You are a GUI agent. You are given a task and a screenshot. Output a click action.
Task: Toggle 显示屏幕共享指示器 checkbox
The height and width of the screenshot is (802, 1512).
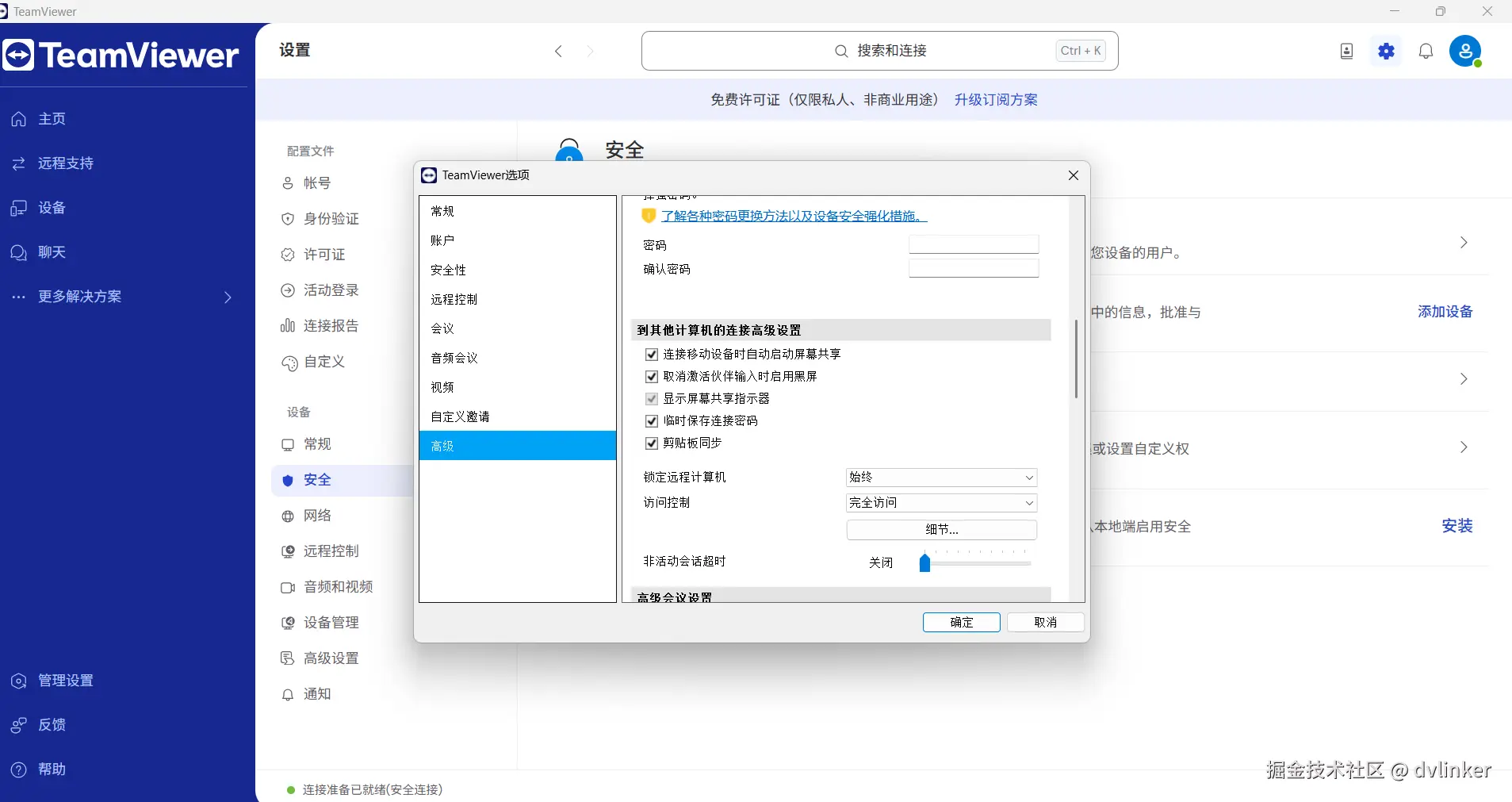652,399
